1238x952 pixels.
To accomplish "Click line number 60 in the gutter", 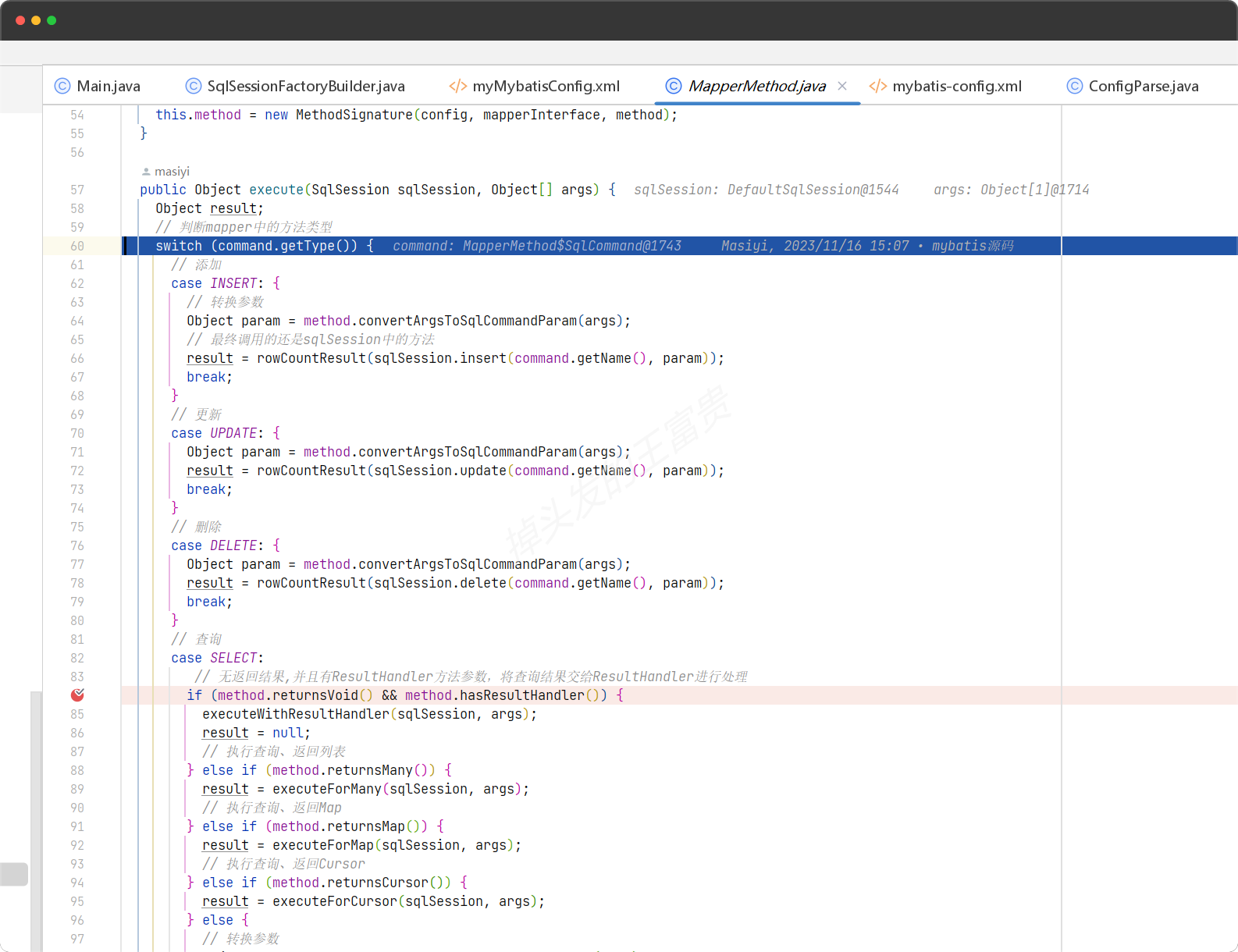I will point(77,246).
